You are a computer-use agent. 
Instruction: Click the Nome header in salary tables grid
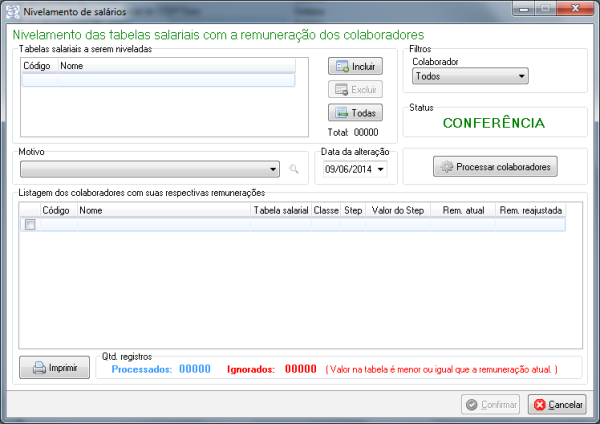(175, 65)
